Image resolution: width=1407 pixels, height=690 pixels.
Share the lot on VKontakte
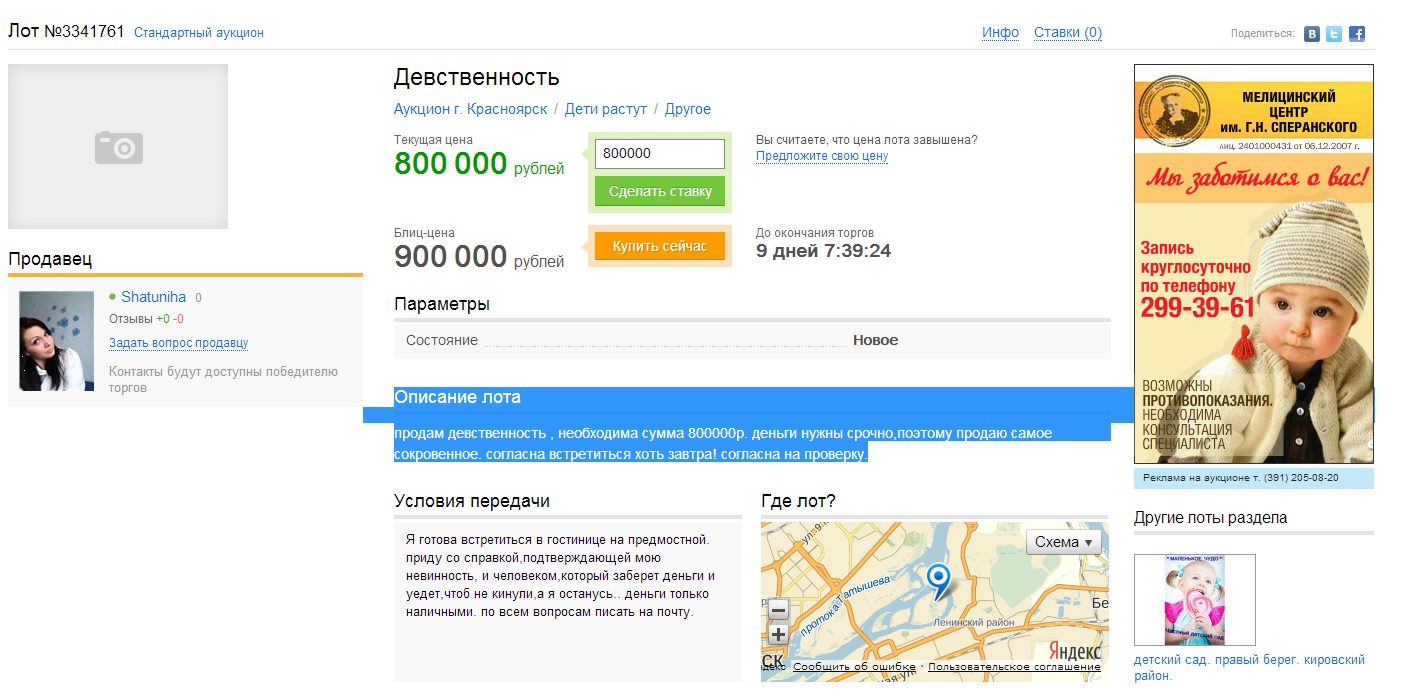pos(1312,34)
